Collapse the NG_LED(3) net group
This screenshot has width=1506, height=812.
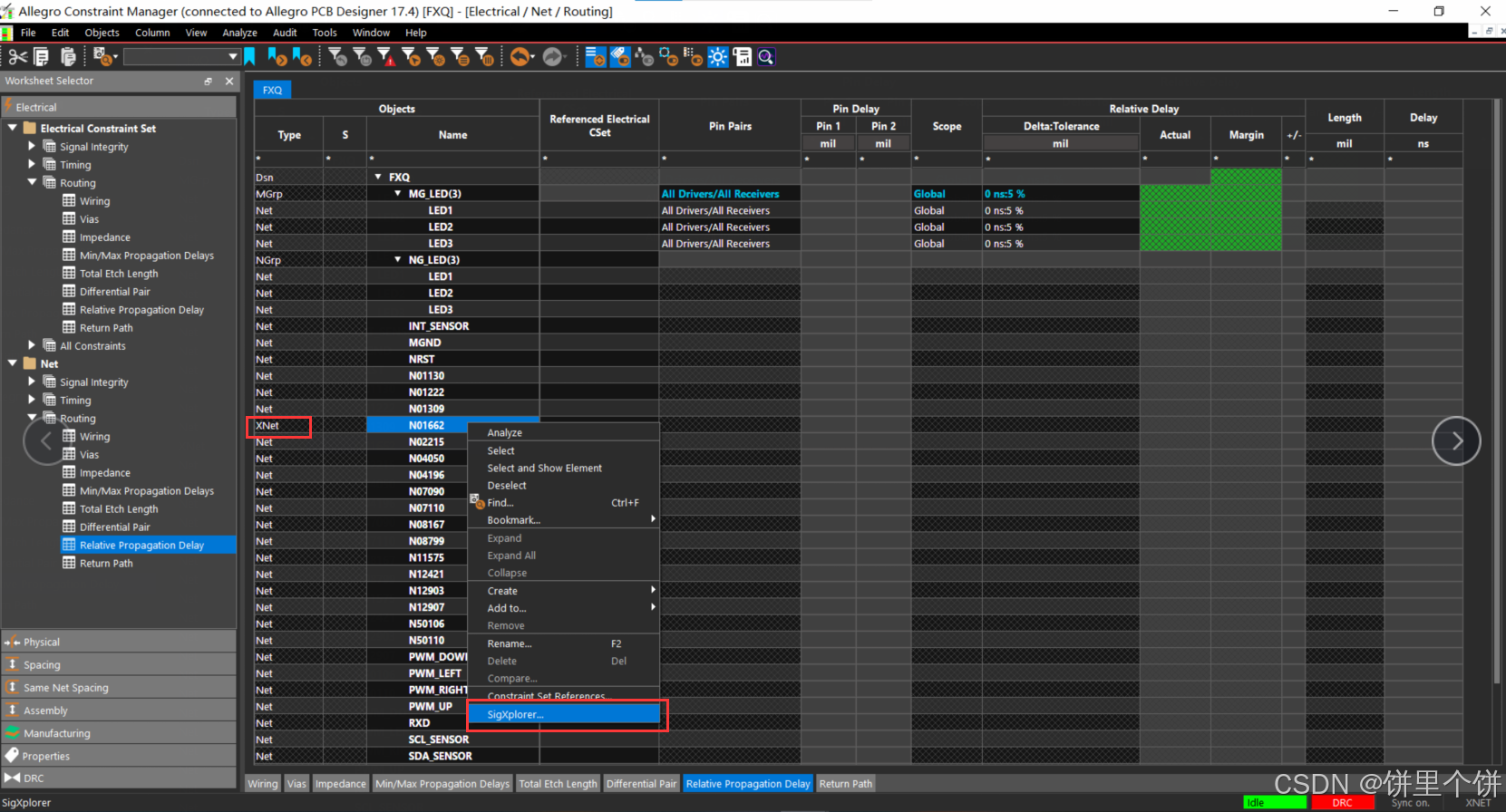click(397, 259)
